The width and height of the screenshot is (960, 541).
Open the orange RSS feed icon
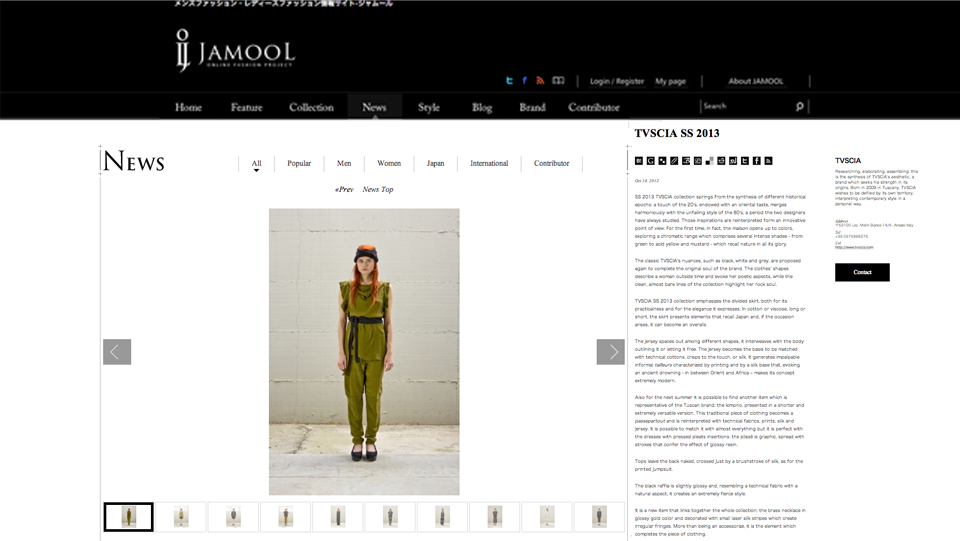point(540,81)
